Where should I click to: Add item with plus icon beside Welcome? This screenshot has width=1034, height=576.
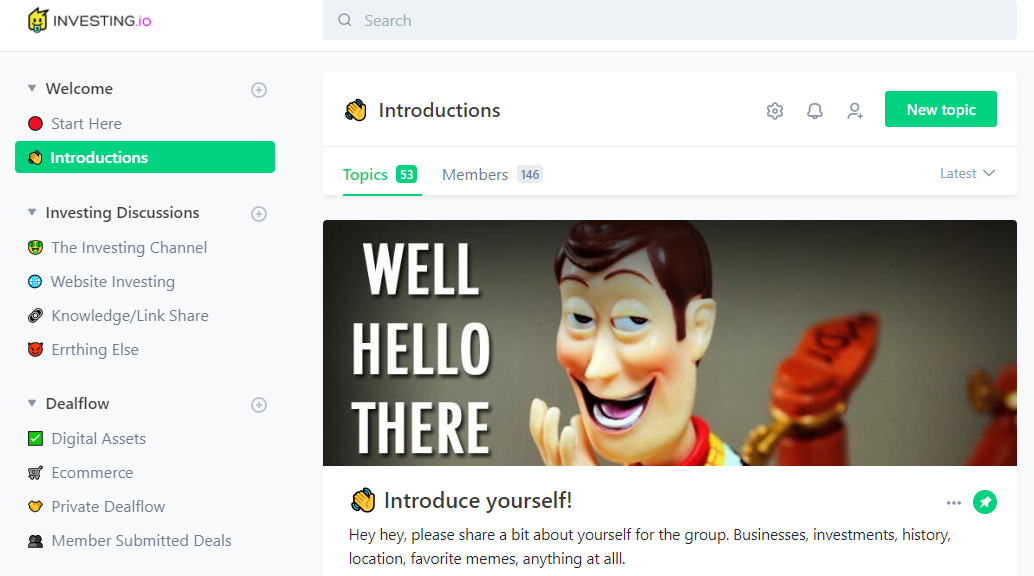point(258,90)
